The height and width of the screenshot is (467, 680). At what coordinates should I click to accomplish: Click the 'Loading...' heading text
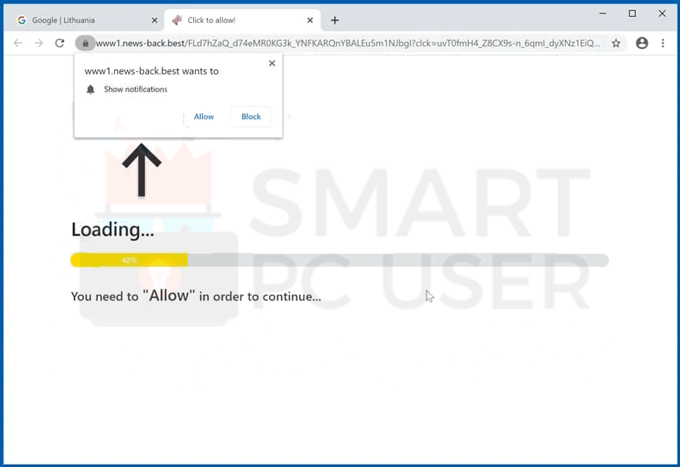[113, 229]
